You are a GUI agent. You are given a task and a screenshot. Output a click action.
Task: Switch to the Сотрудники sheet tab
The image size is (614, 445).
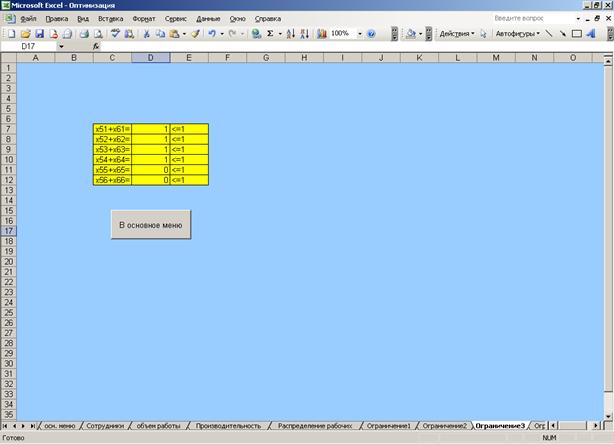tap(105, 425)
